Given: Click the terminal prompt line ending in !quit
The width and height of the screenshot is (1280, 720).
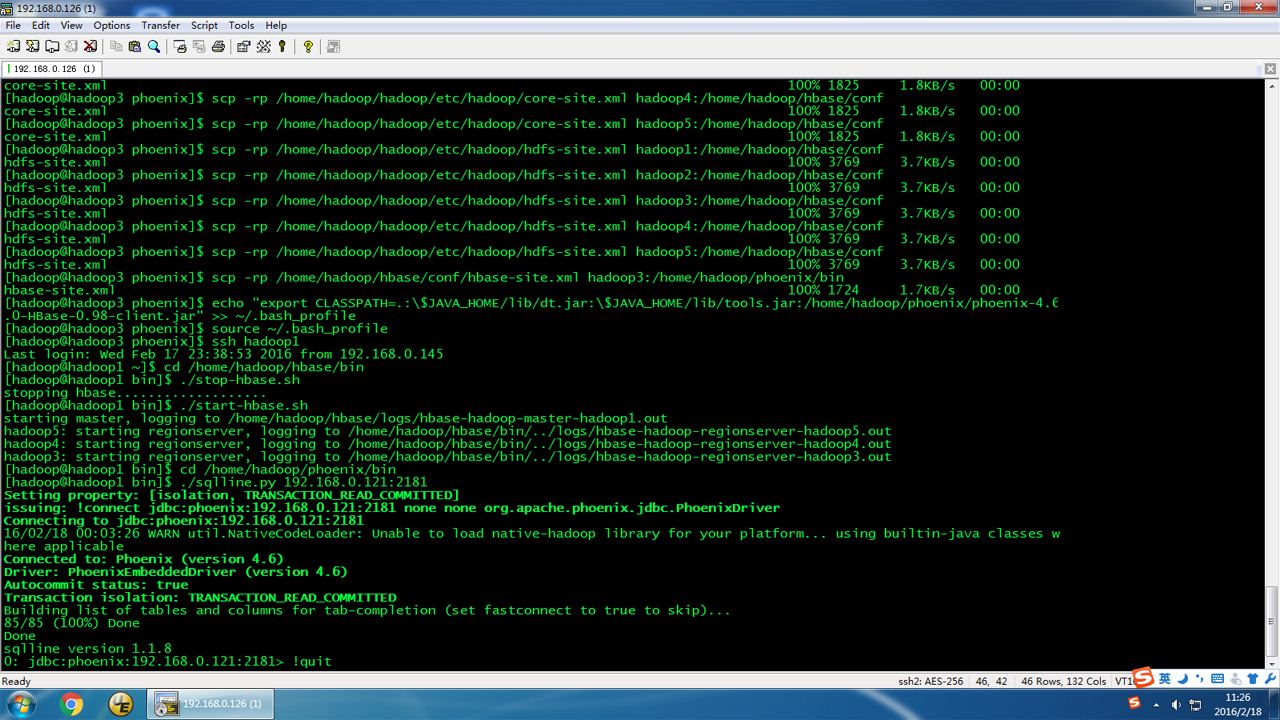Looking at the screenshot, I should [168, 661].
